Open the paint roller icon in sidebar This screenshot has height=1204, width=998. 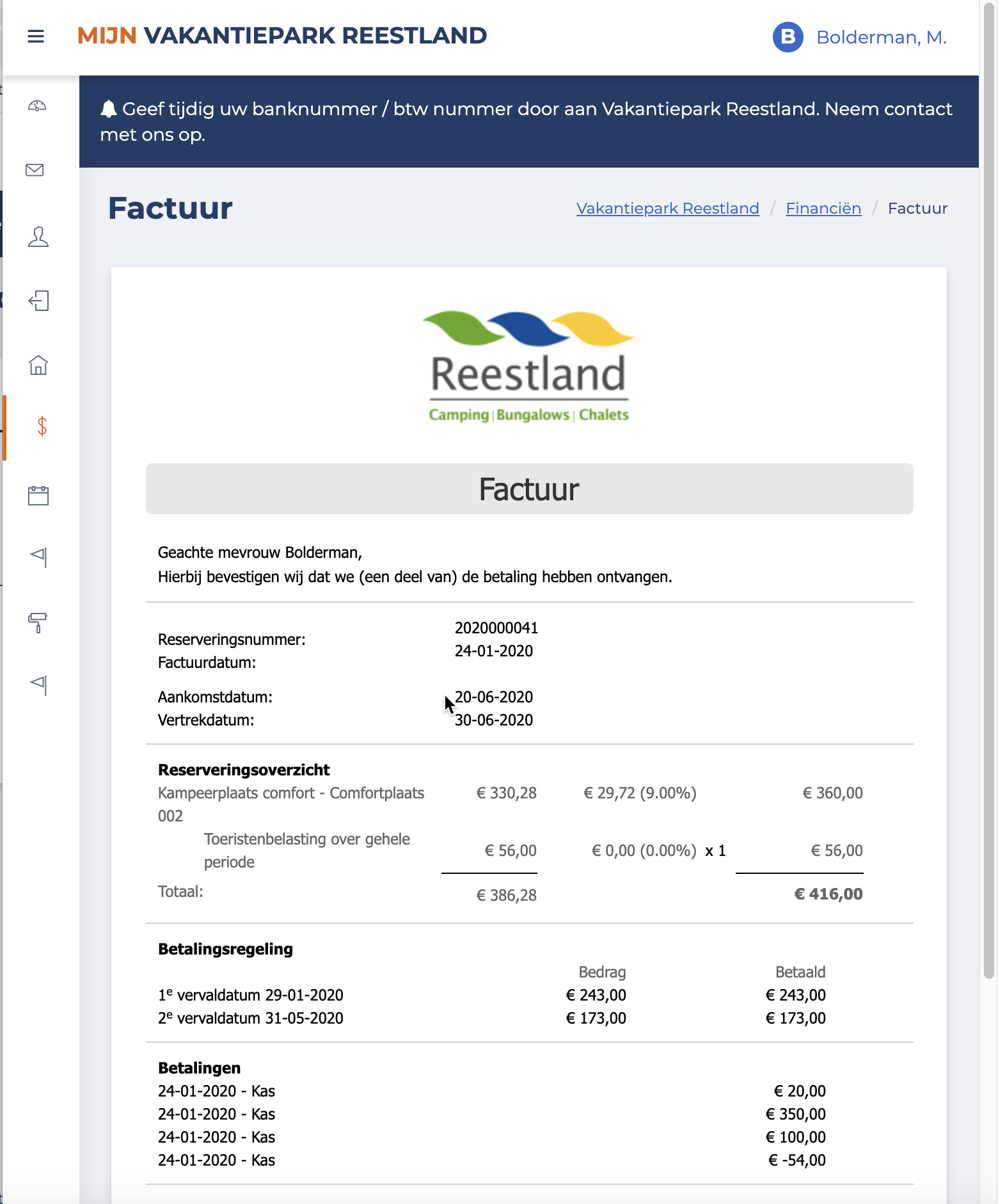click(x=38, y=622)
